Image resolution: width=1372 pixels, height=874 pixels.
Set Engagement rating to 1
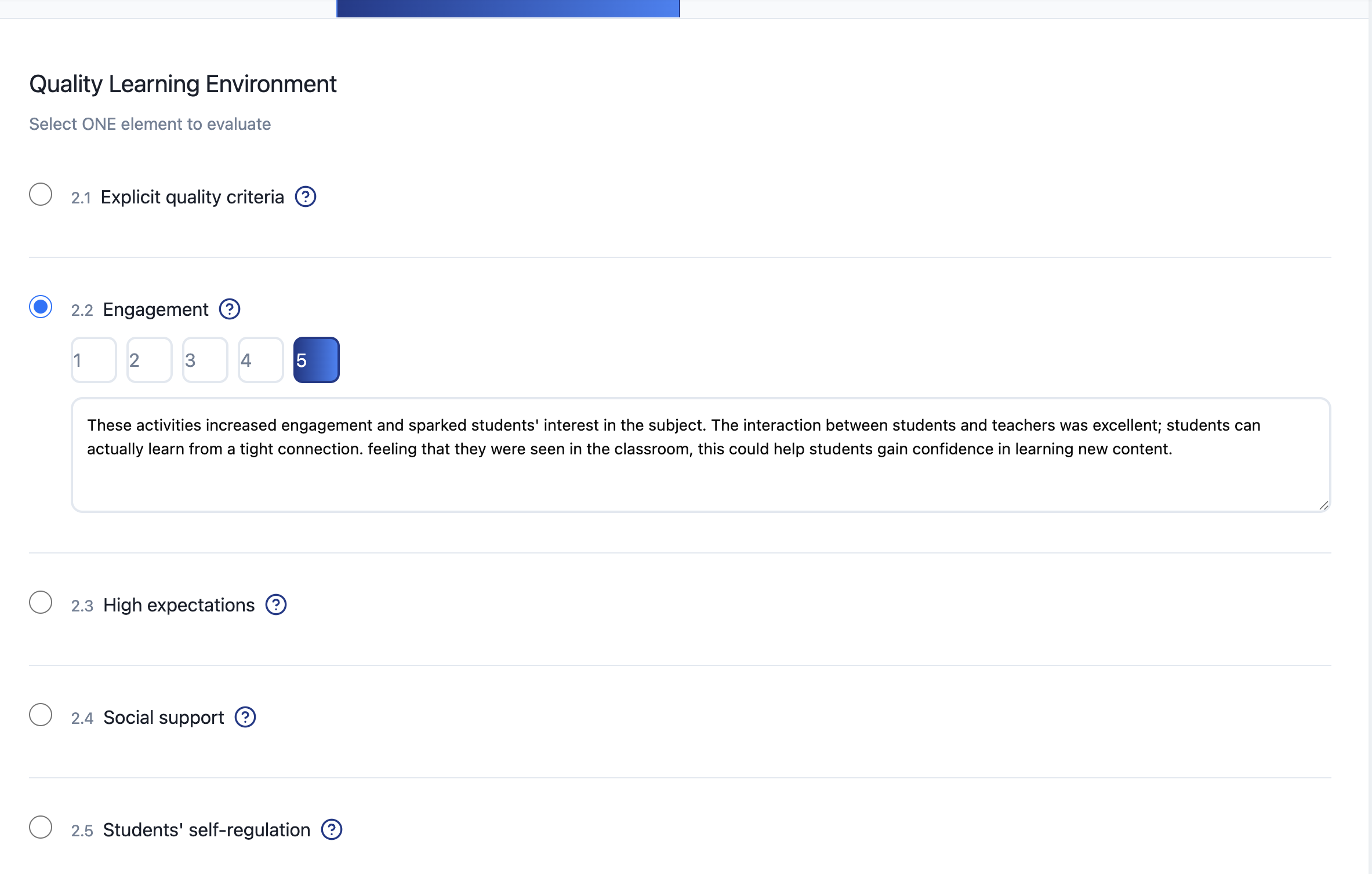pos(94,360)
